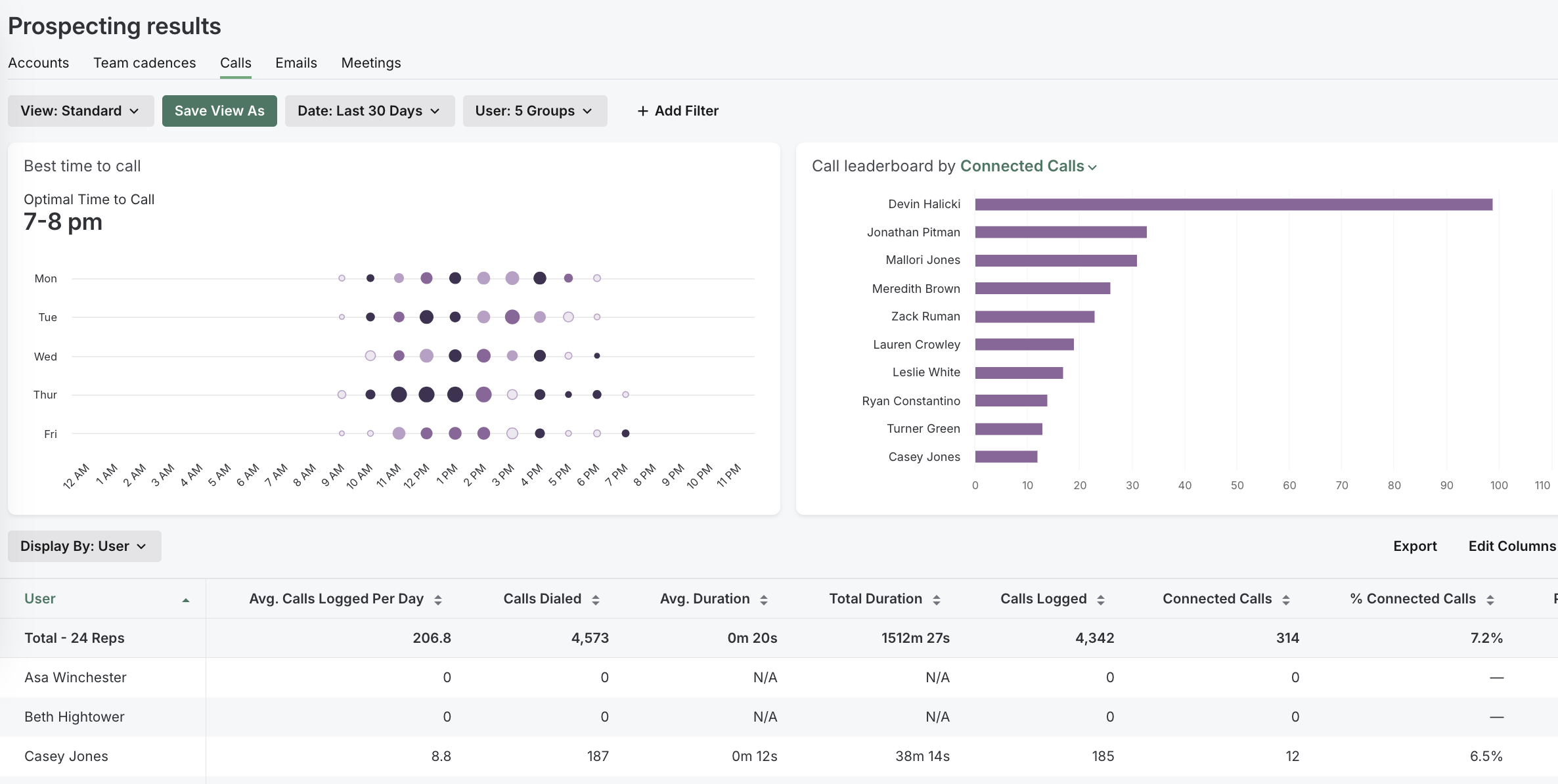
Task: Click the Save View As button
Action: pyautogui.click(x=219, y=110)
